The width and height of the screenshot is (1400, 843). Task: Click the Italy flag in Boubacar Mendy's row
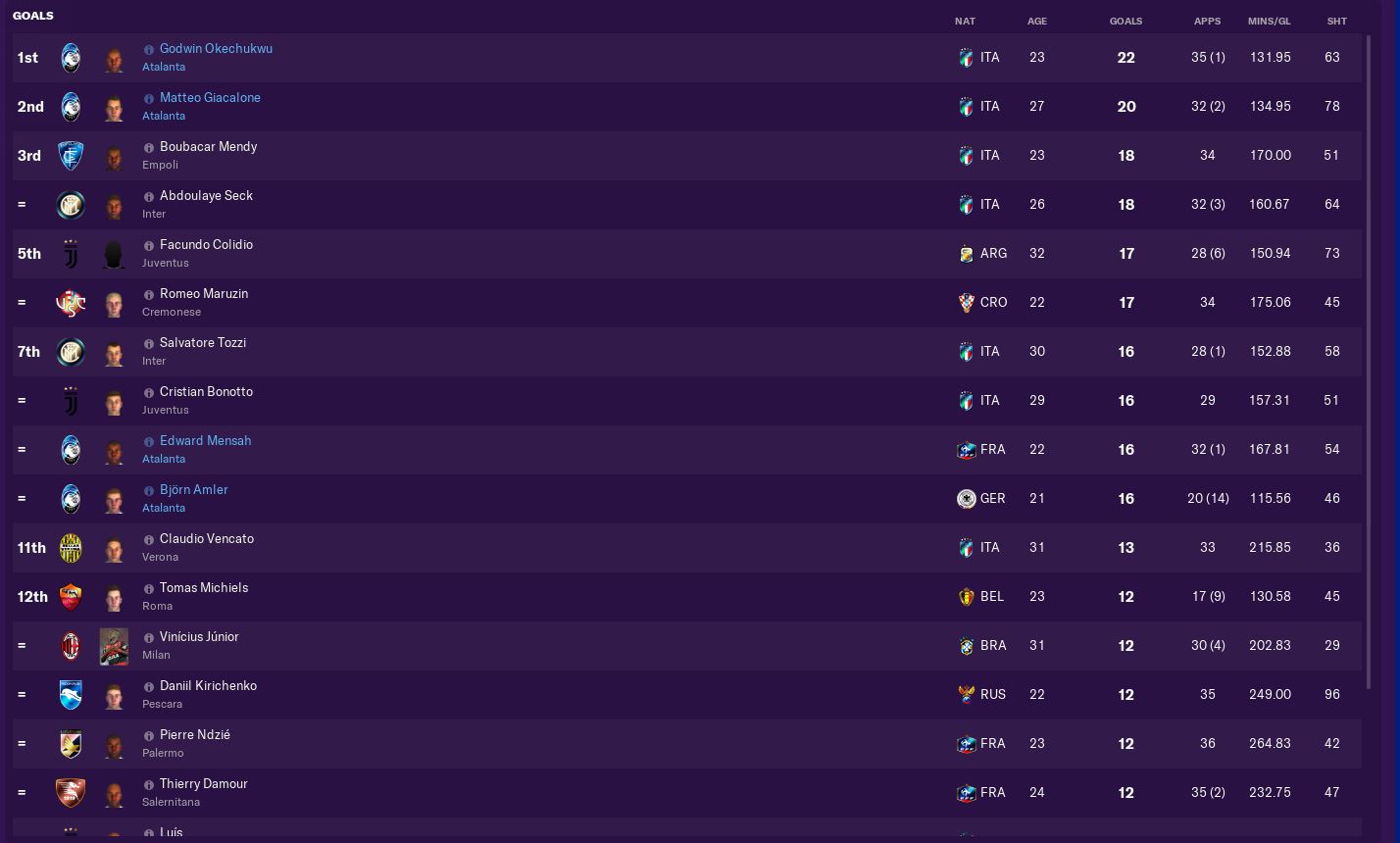[x=966, y=156]
